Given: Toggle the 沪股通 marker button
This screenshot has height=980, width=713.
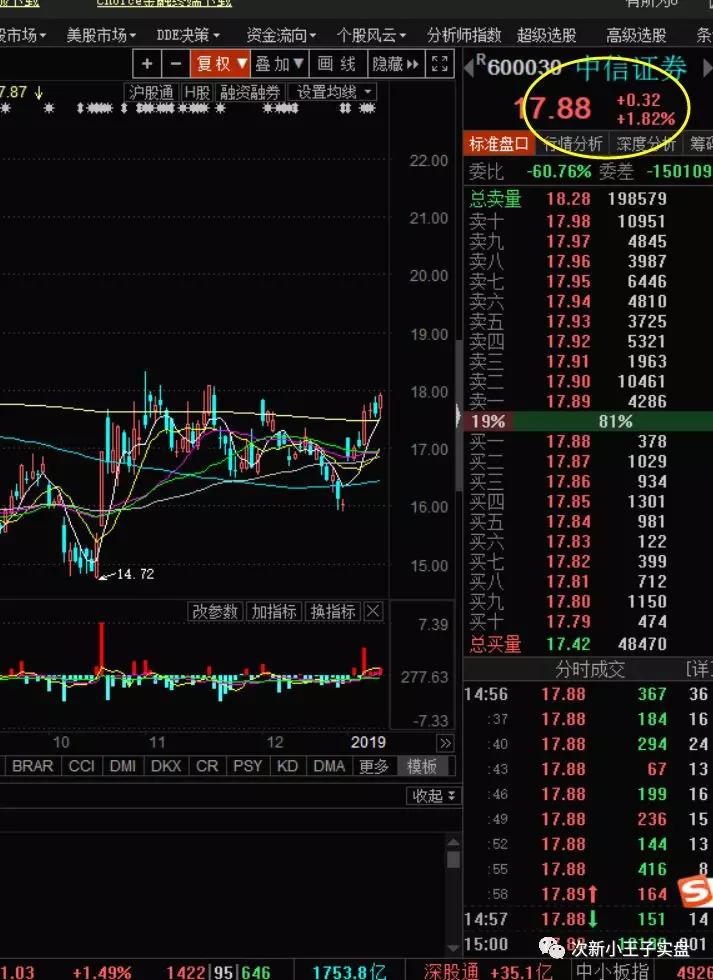Looking at the screenshot, I should 151,92.
